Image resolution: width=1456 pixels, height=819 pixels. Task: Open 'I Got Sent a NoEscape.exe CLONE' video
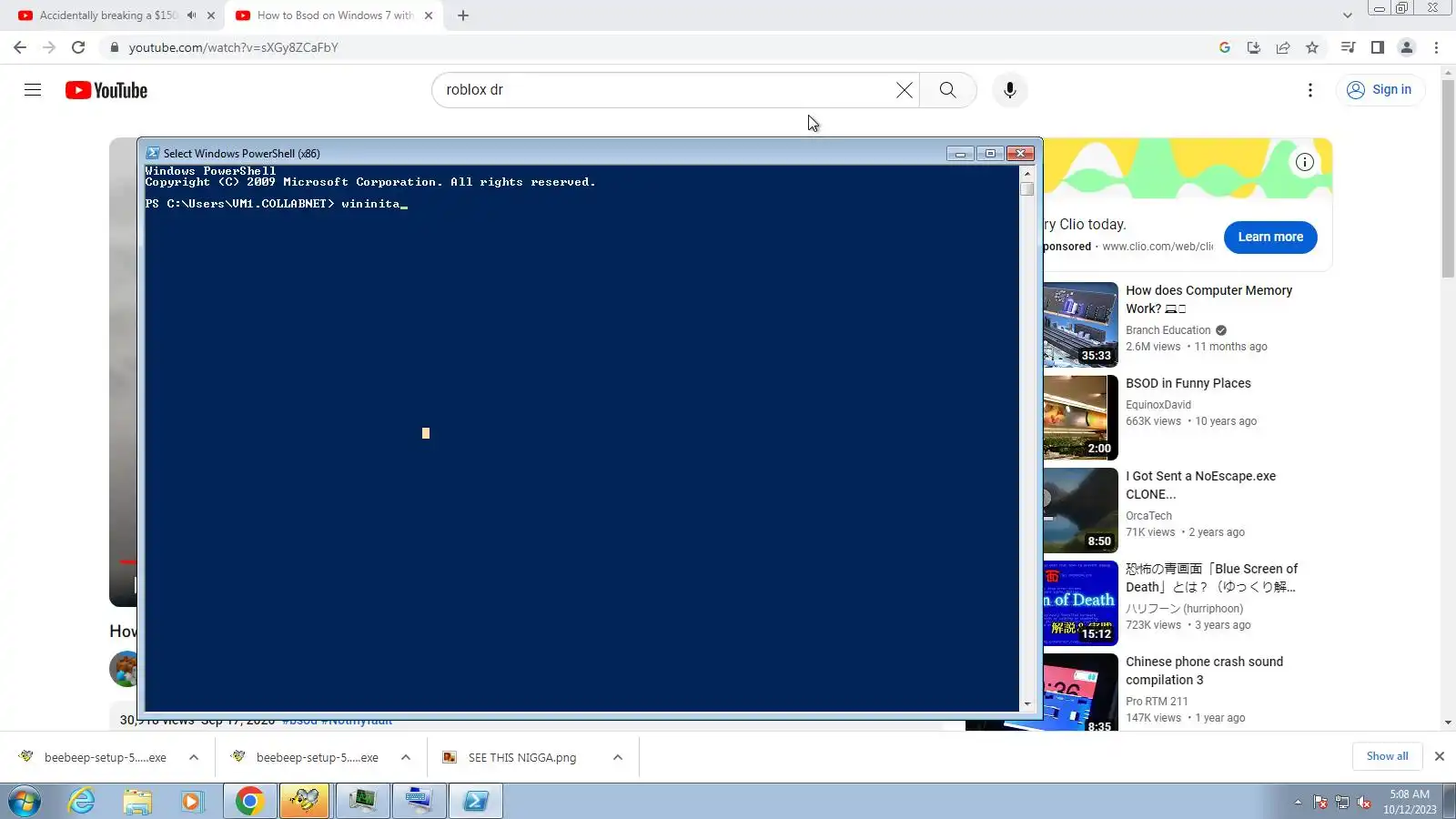tap(1201, 485)
